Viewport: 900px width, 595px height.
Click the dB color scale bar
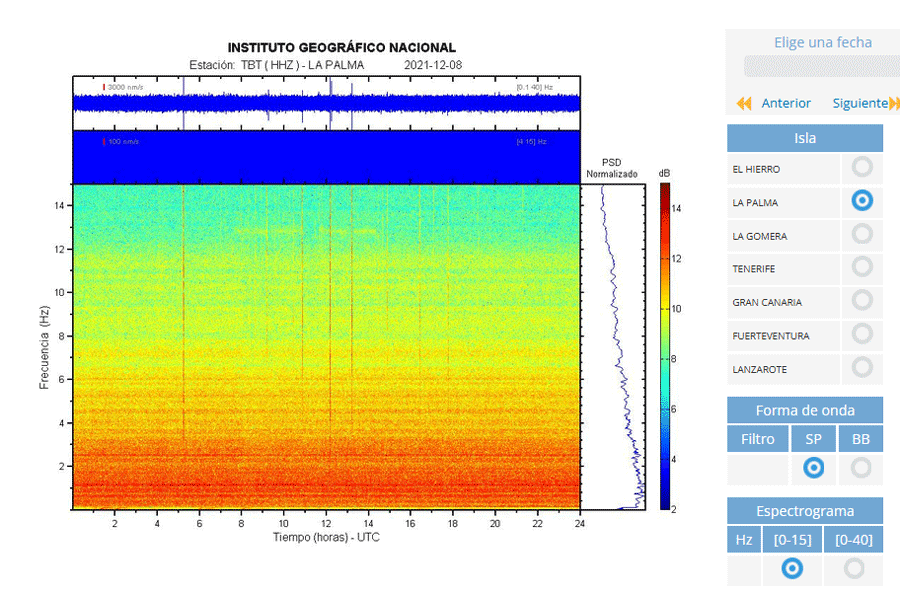click(665, 346)
